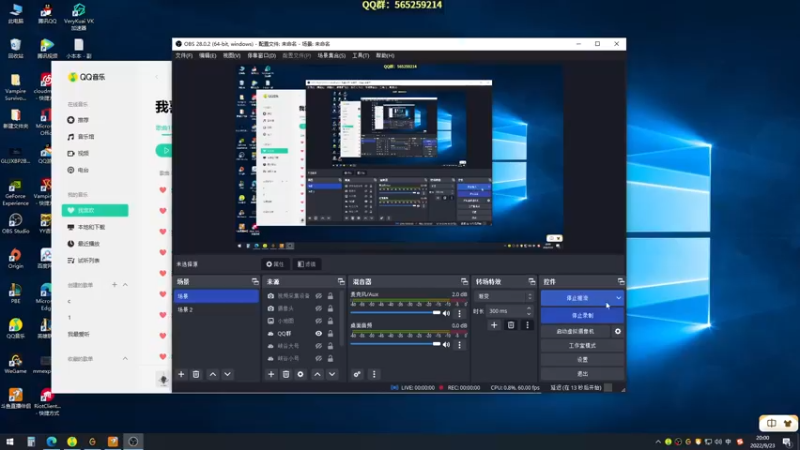The height and width of the screenshot is (450, 800).
Task: Show the 峡谷小号 source with eye icon
Action: click(318, 359)
